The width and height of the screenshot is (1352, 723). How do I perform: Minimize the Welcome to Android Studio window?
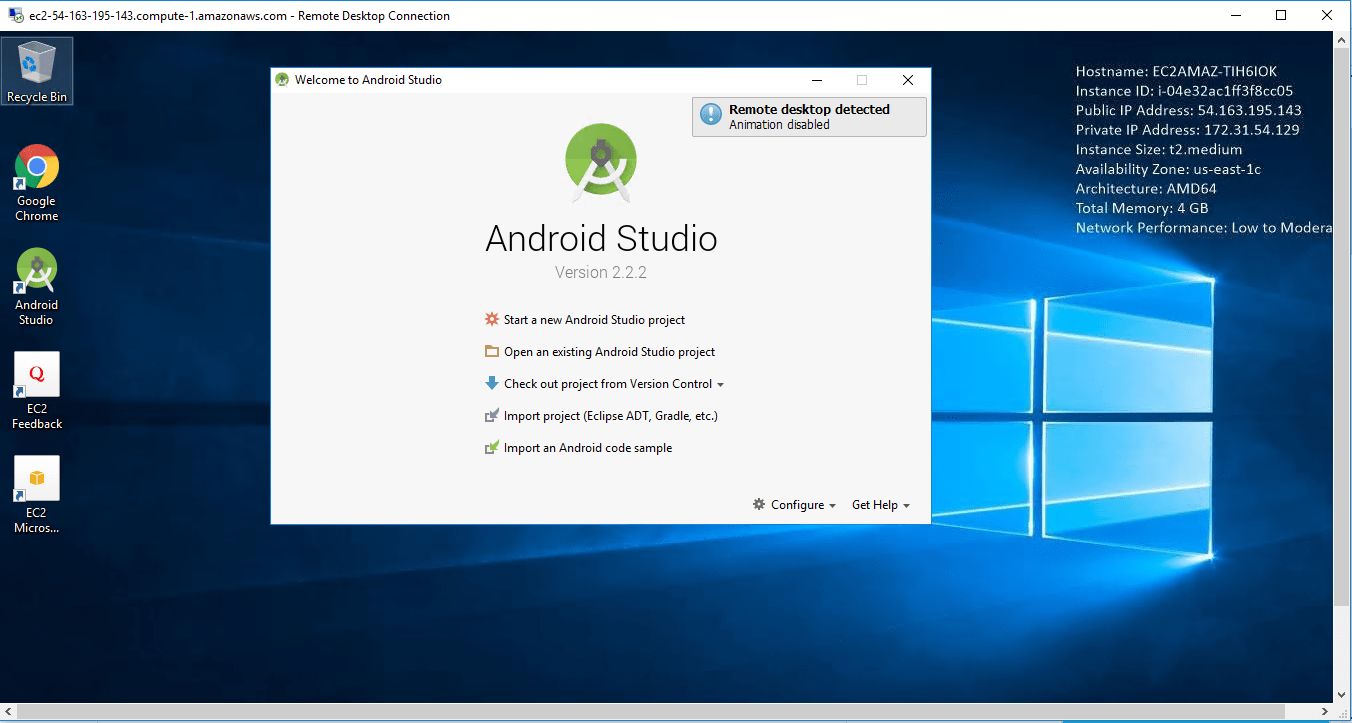817,80
